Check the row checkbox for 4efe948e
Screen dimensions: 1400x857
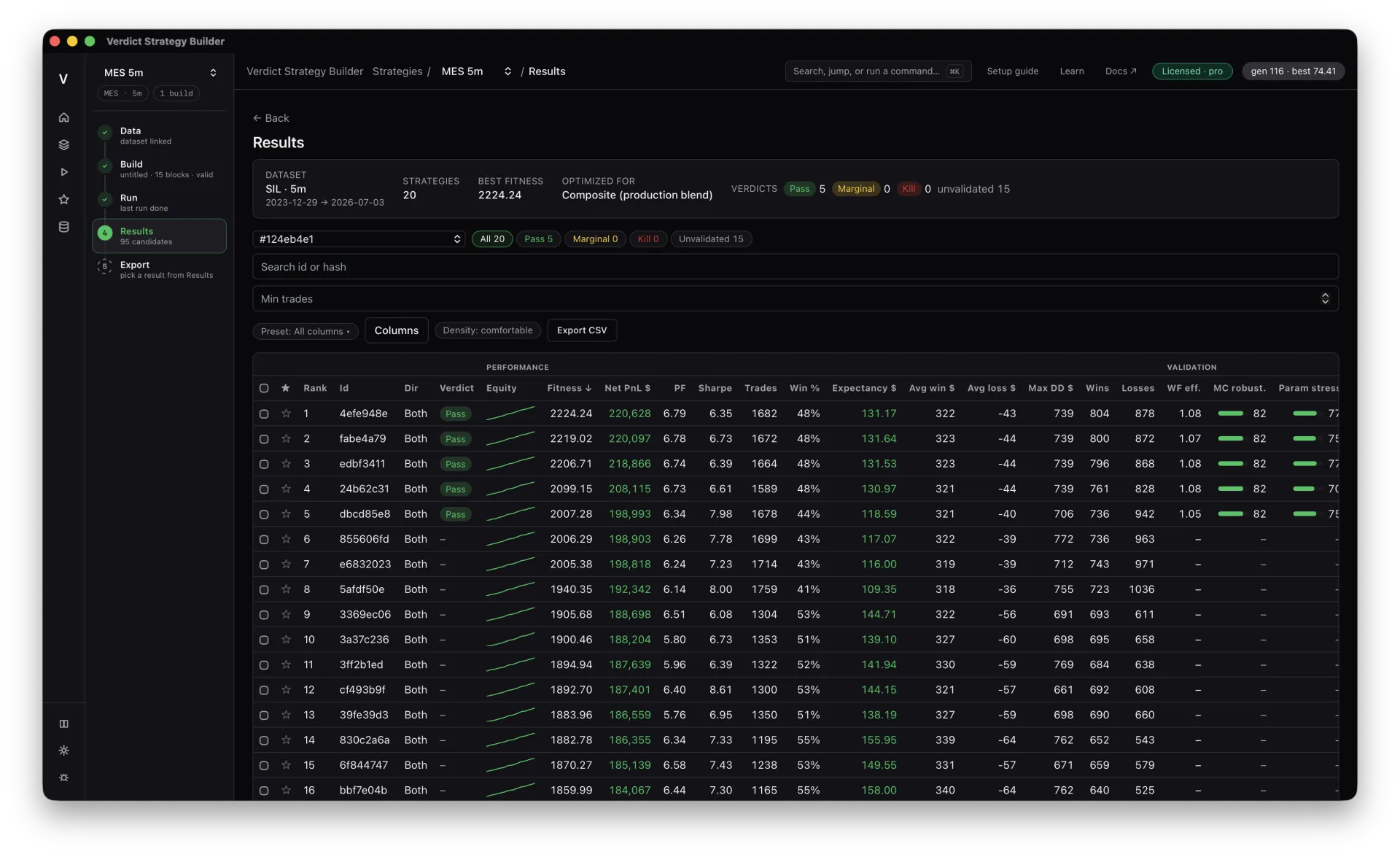coord(264,414)
